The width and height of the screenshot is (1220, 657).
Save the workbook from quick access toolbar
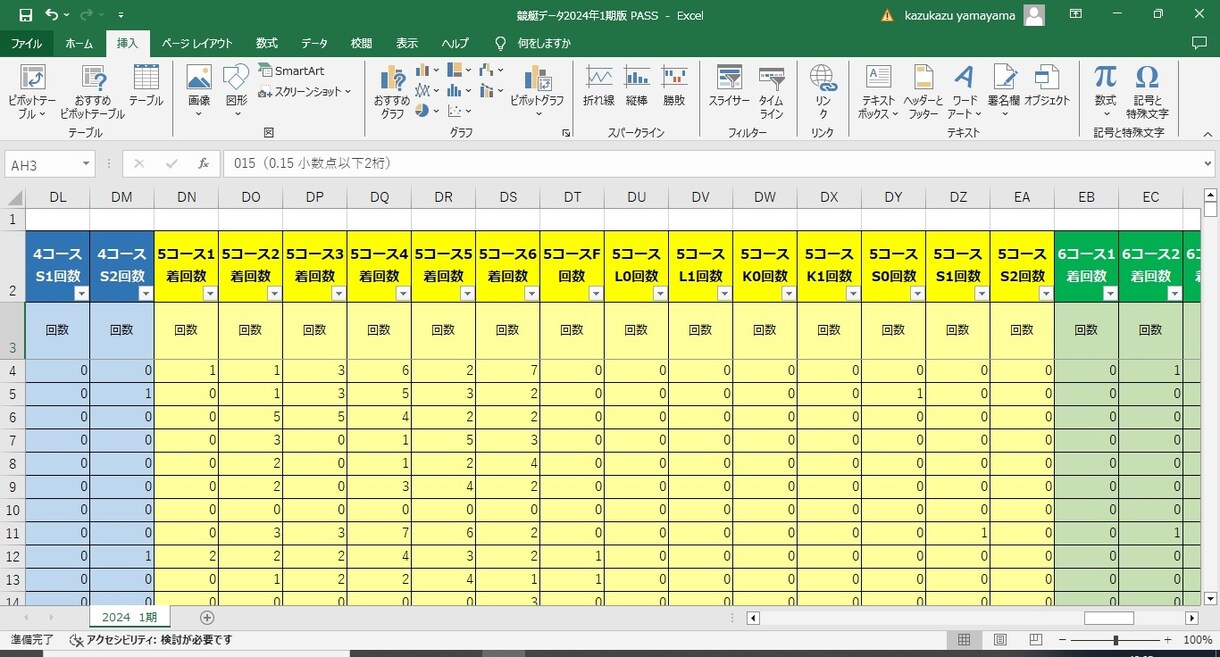[25, 15]
